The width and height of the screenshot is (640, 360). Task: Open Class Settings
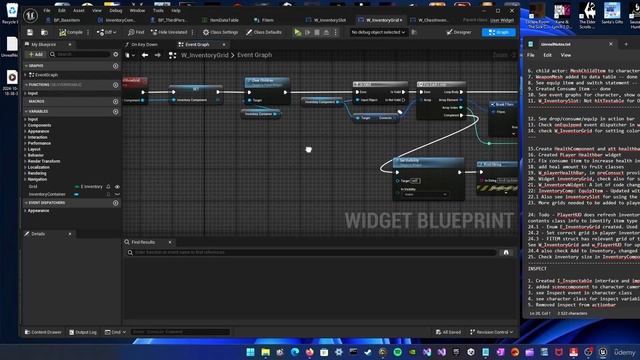click(220, 32)
